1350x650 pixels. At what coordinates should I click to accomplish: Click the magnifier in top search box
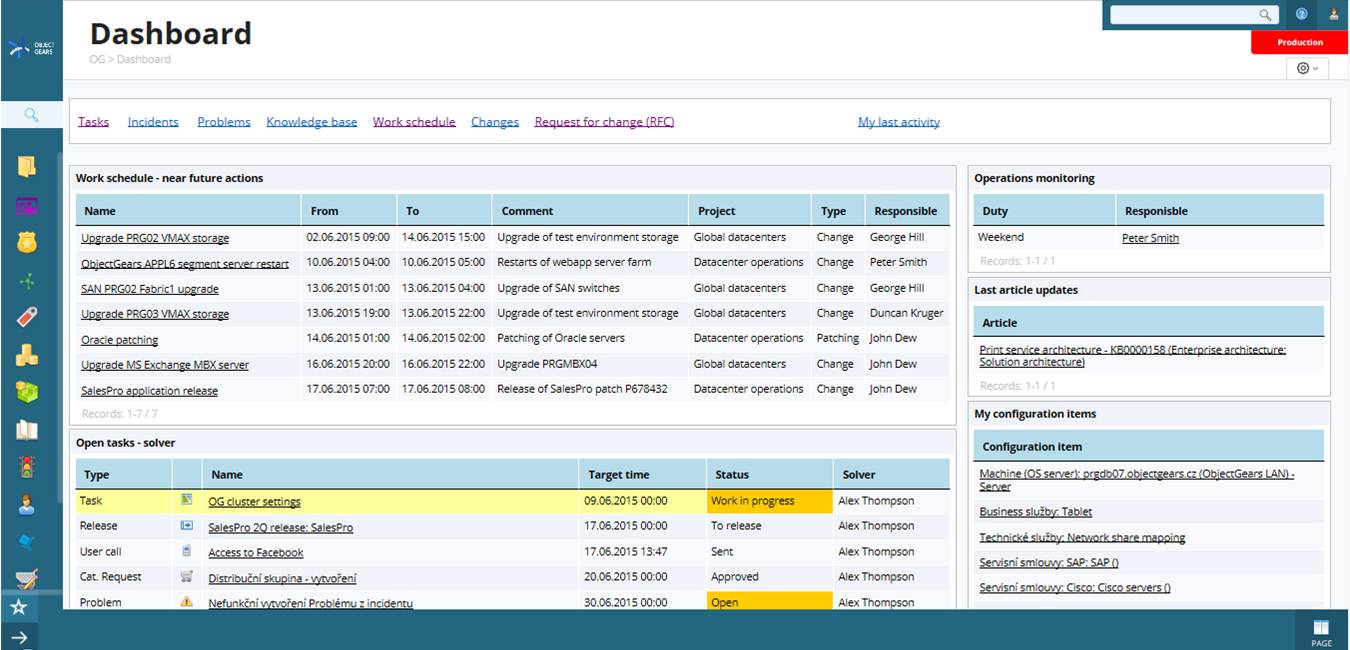(x=1265, y=15)
